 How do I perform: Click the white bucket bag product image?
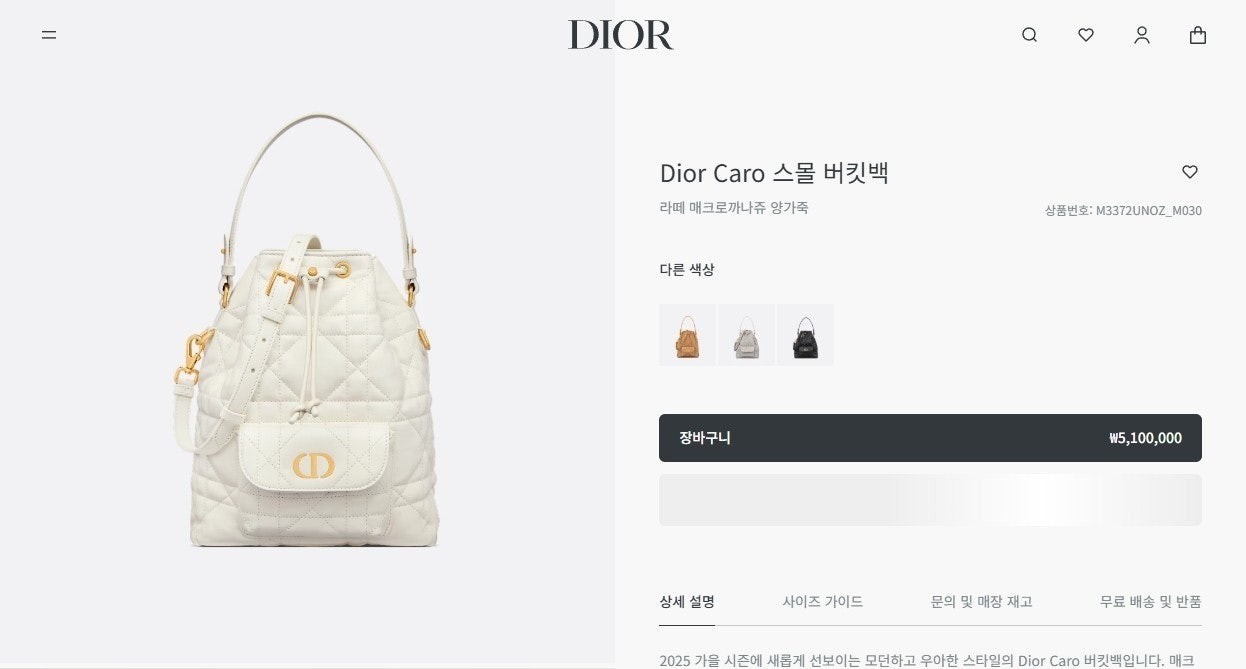tap(306, 330)
